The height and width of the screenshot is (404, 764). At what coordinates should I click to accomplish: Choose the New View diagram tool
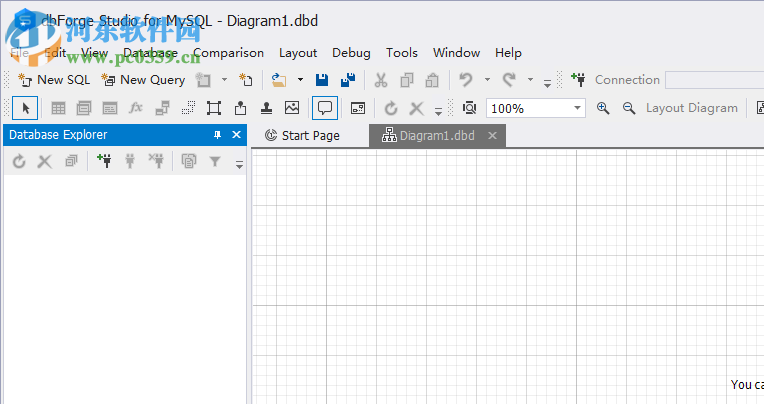pos(84,108)
